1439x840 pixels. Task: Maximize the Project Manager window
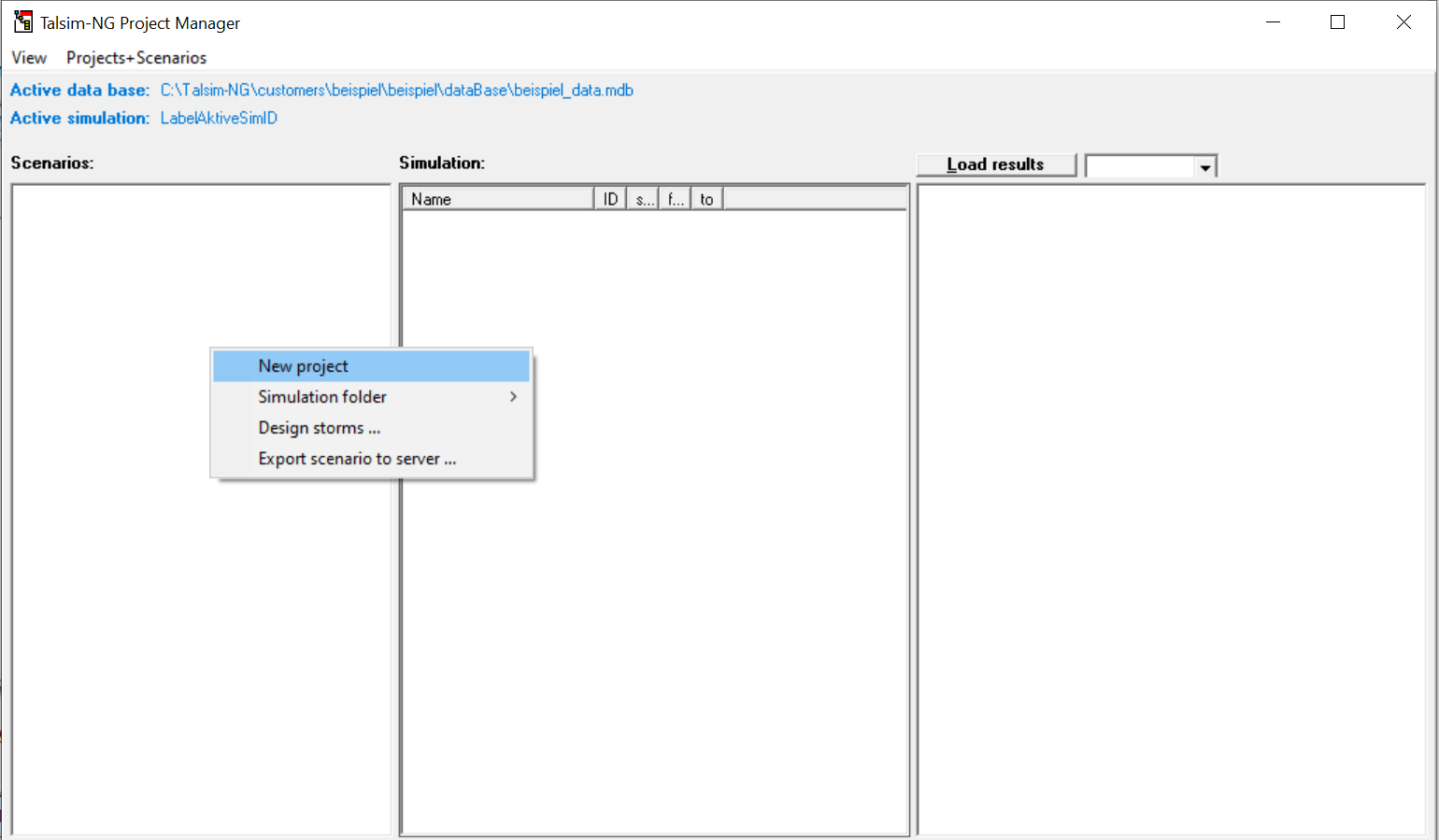click(1337, 22)
